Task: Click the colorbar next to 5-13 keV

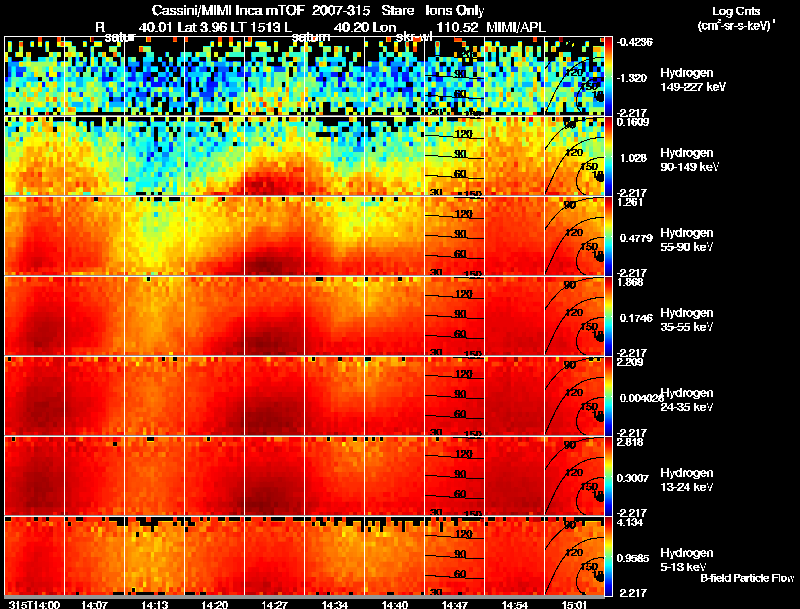Action: [x=608, y=556]
